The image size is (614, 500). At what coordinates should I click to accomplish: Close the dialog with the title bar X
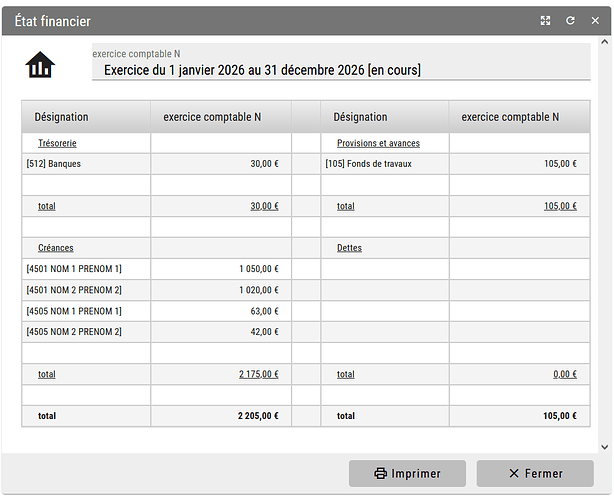[x=595, y=21]
